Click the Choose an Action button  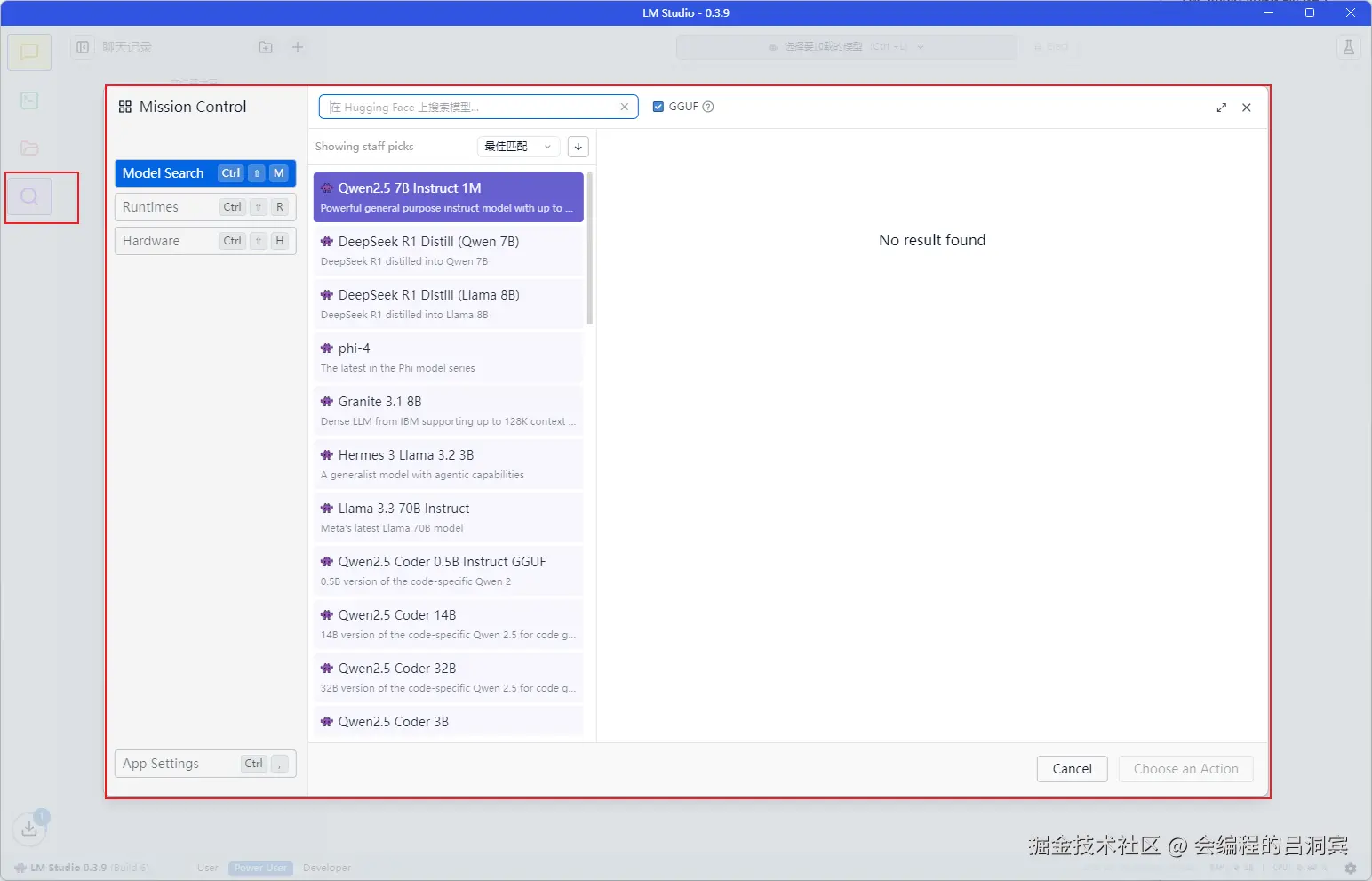click(x=1186, y=769)
